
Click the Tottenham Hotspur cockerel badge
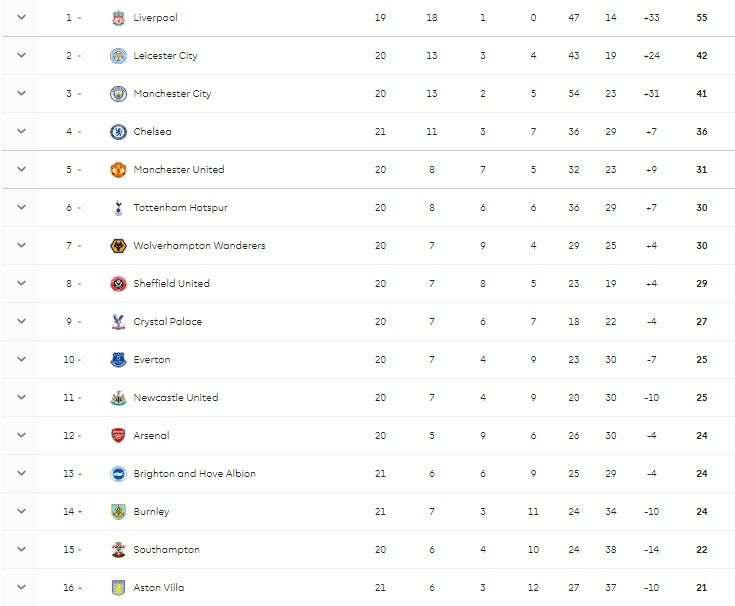point(118,208)
